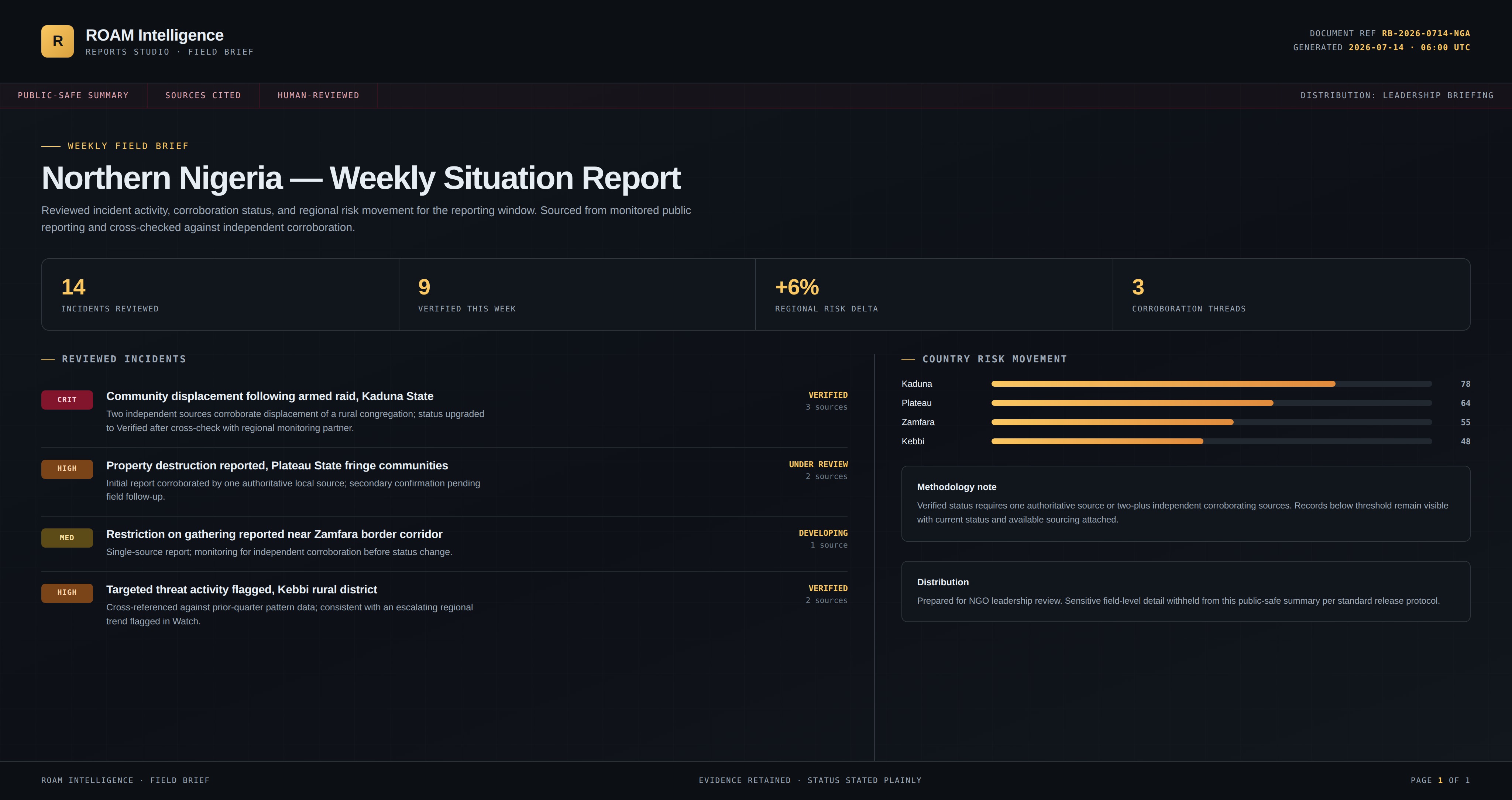
Task: Click 2 sources under UNDER REVIEW
Action: pos(827,477)
